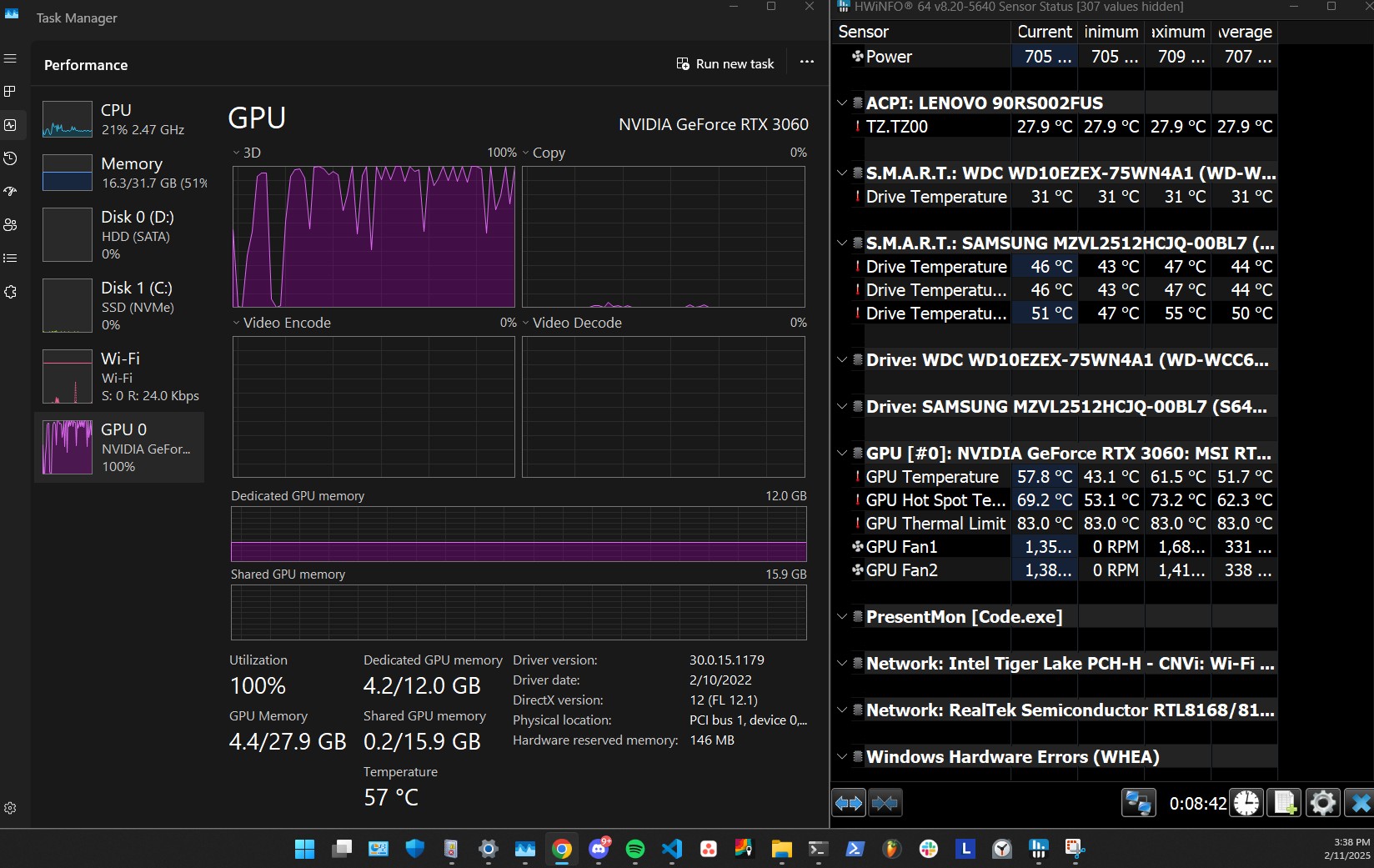The width and height of the screenshot is (1374, 868).
Task: Reset HWiNFO clock timer icon
Action: pyautogui.click(x=1246, y=803)
